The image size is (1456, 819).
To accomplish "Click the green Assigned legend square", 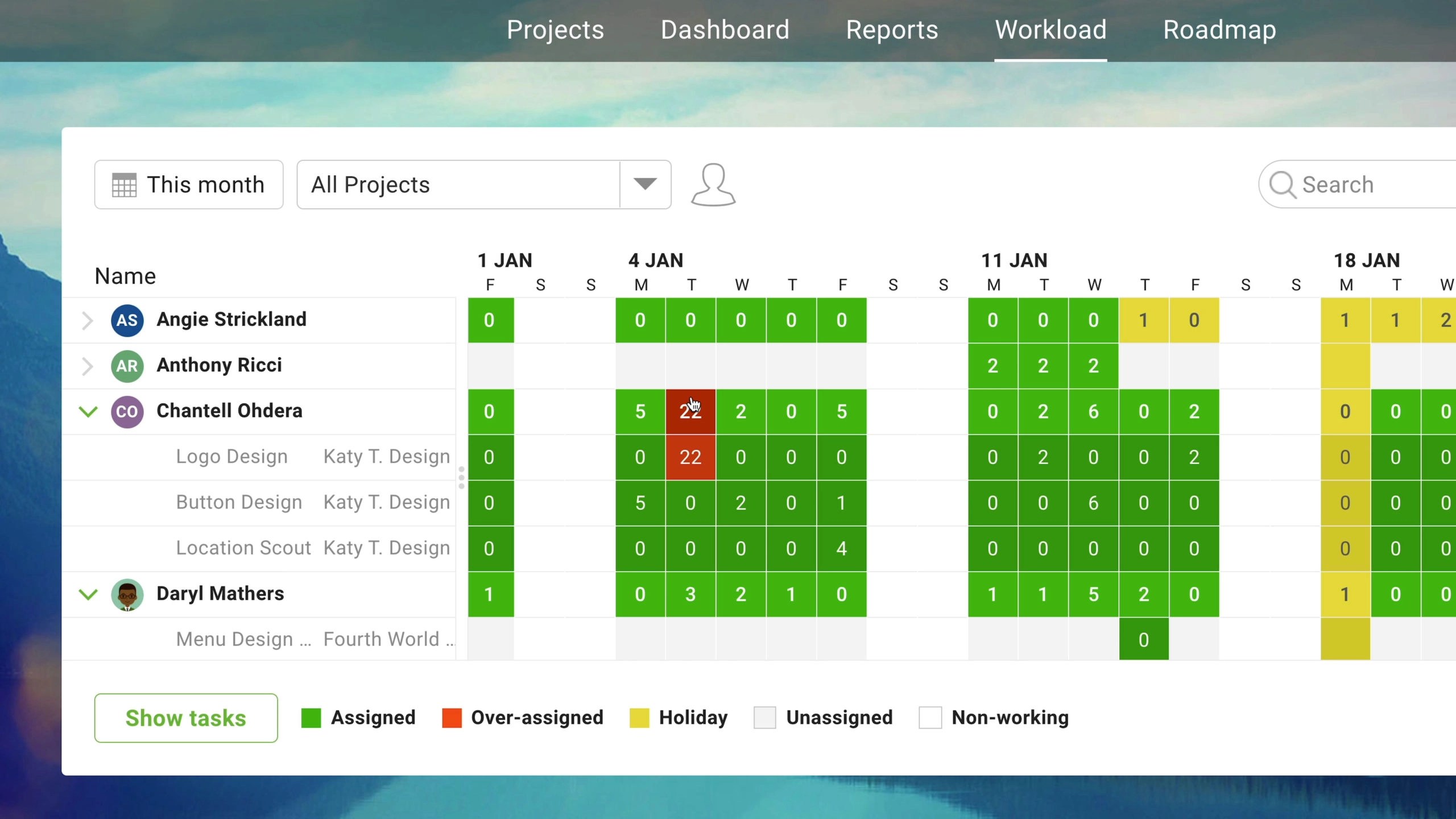I will (x=312, y=717).
